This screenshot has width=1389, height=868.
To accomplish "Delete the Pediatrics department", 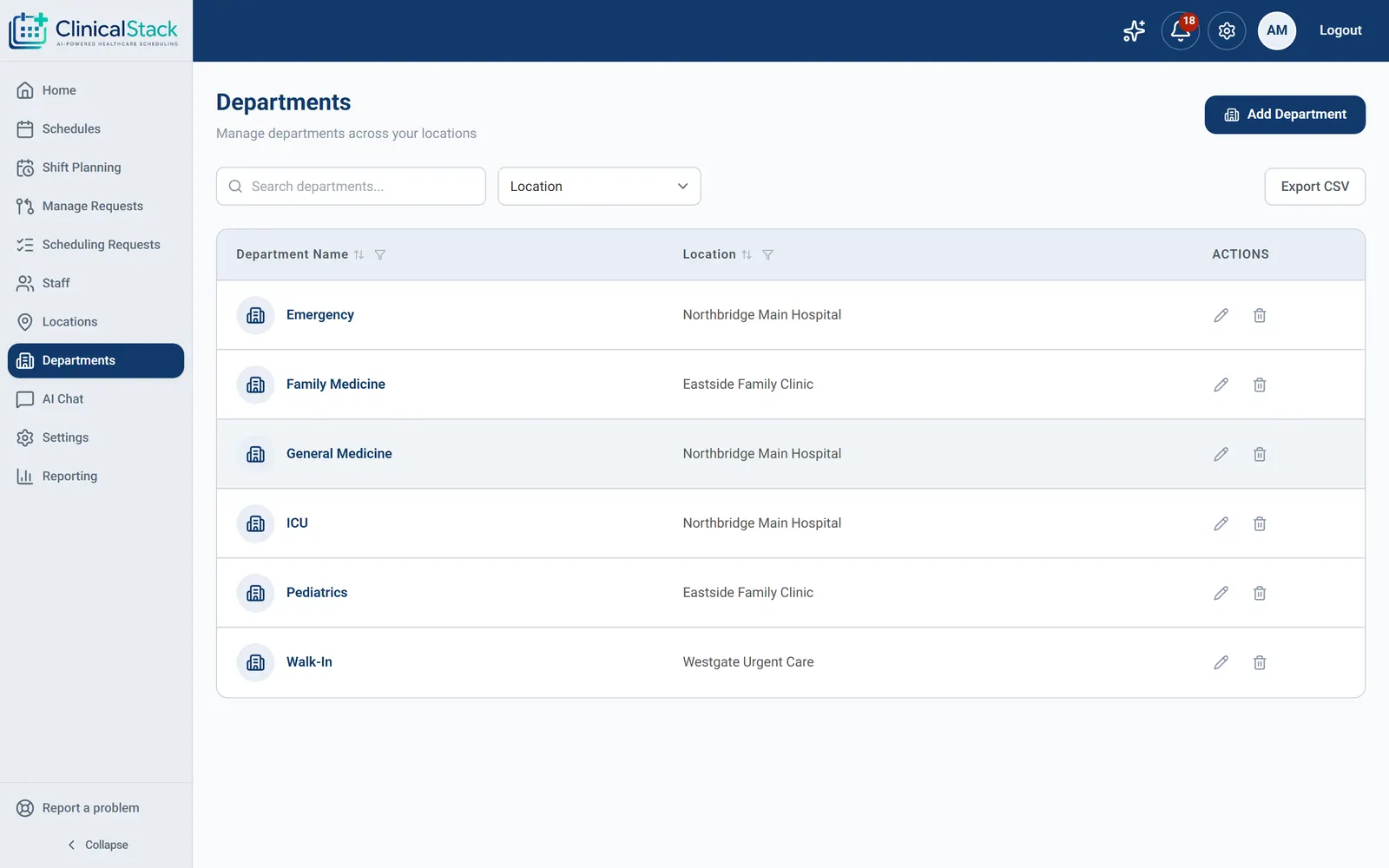I will click(x=1260, y=593).
